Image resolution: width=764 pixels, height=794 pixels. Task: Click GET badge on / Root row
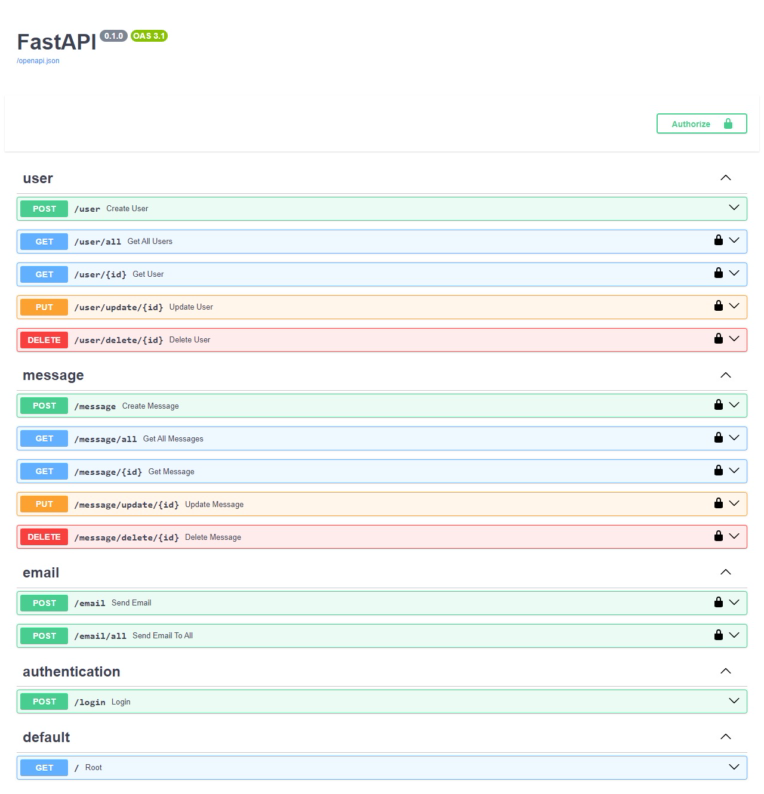[44, 767]
